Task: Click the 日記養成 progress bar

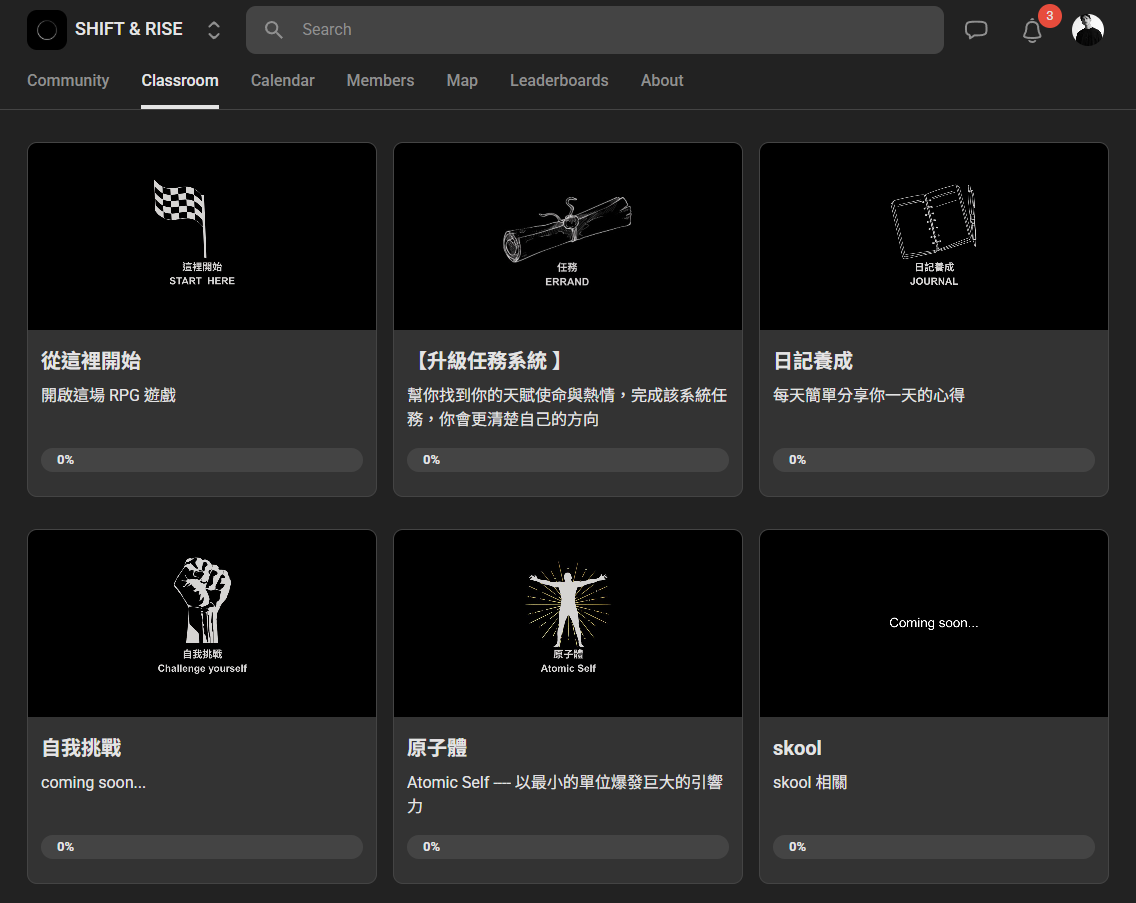Action: point(933,460)
